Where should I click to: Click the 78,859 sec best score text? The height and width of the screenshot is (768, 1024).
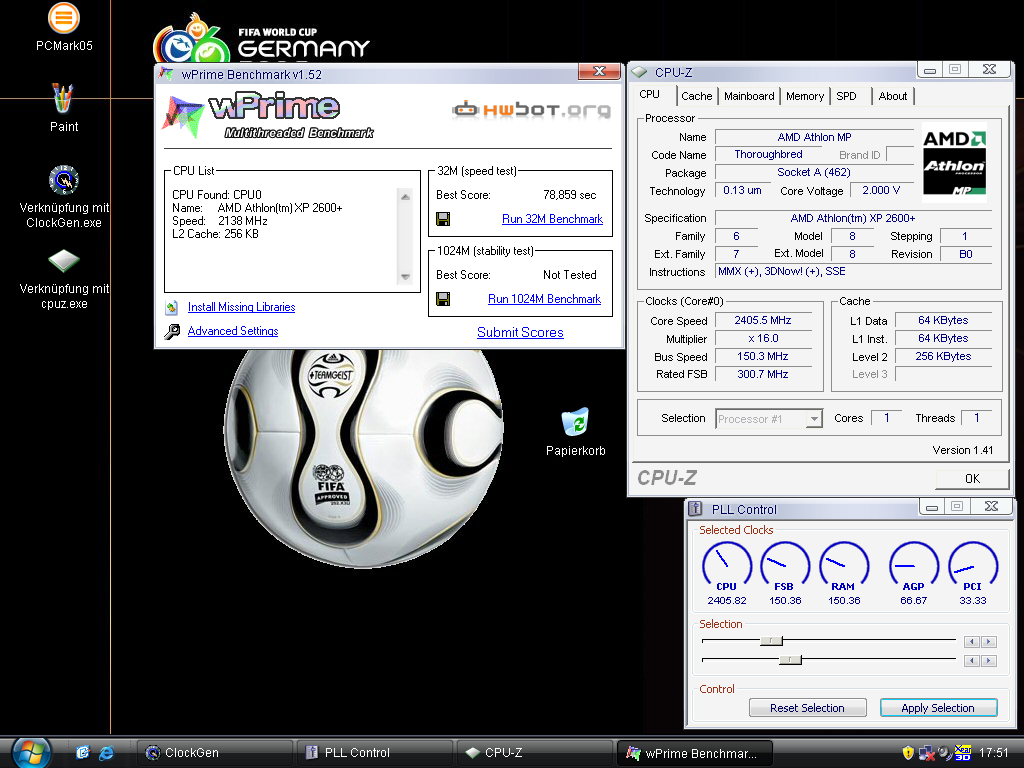[x=569, y=195]
